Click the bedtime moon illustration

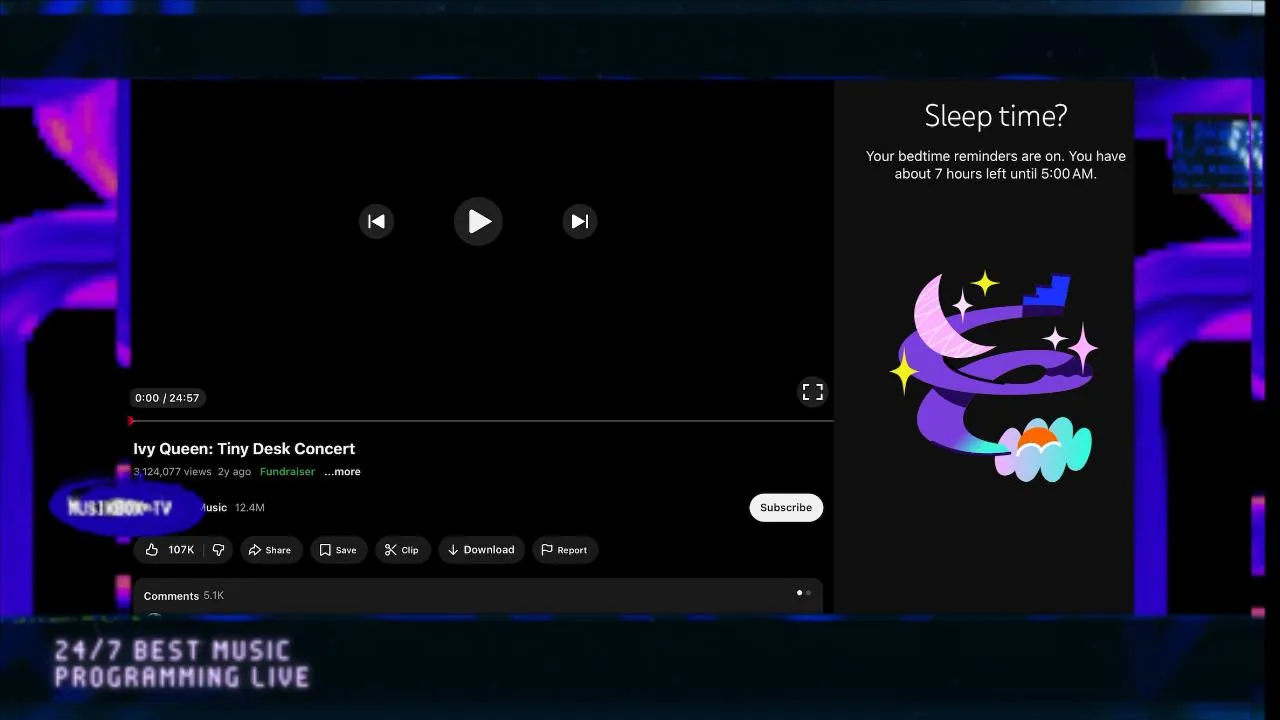pyautogui.click(x=996, y=376)
